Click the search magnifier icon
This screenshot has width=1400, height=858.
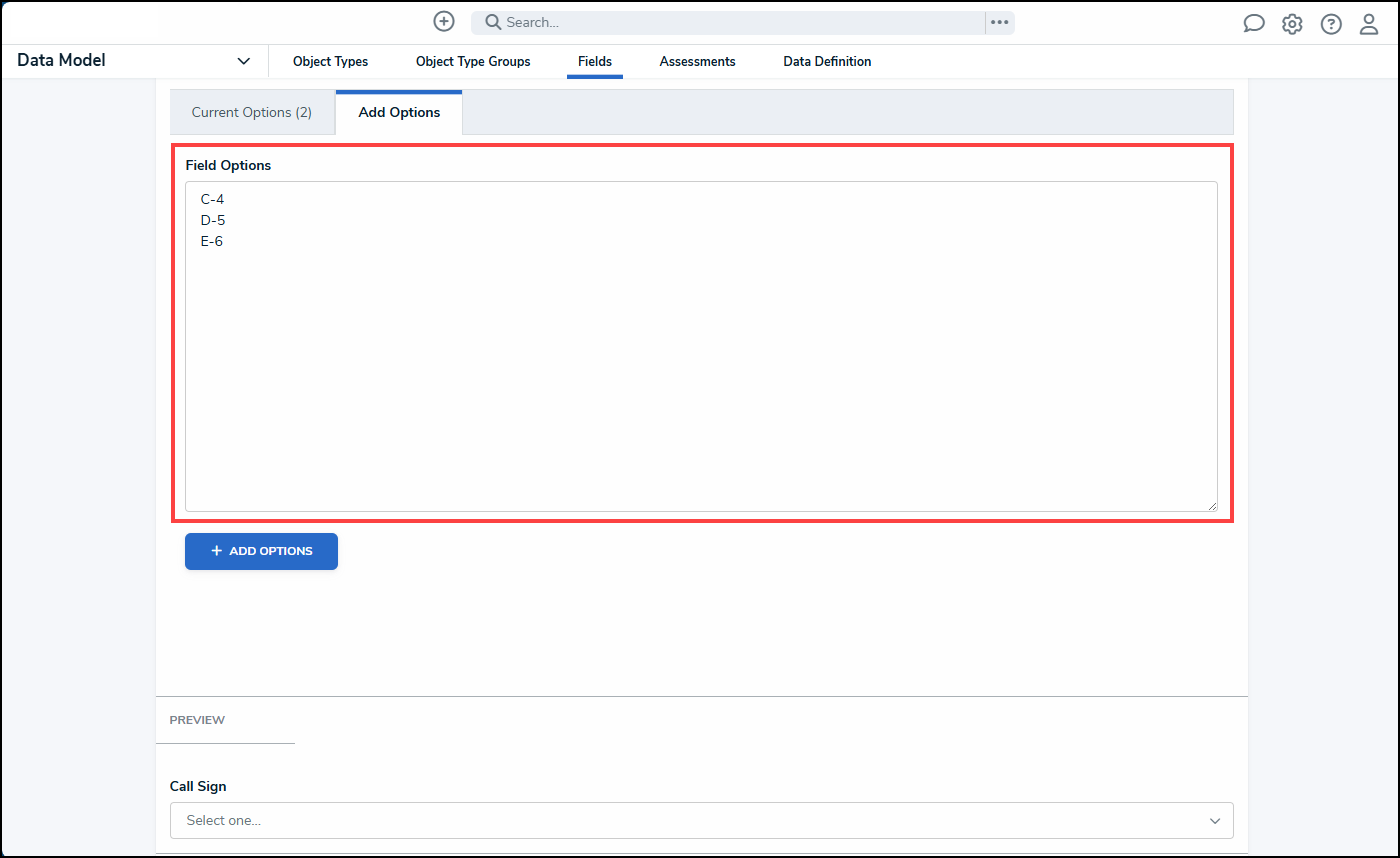click(x=491, y=21)
